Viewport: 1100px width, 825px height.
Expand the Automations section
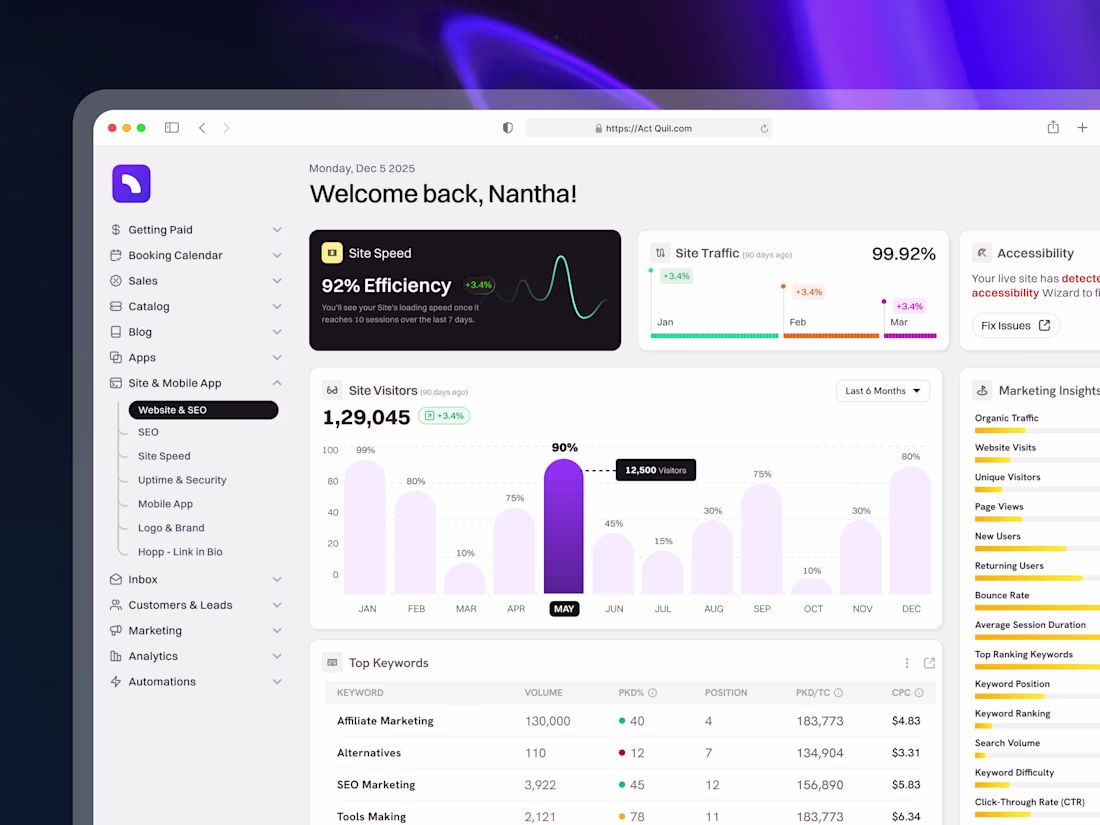click(x=277, y=681)
